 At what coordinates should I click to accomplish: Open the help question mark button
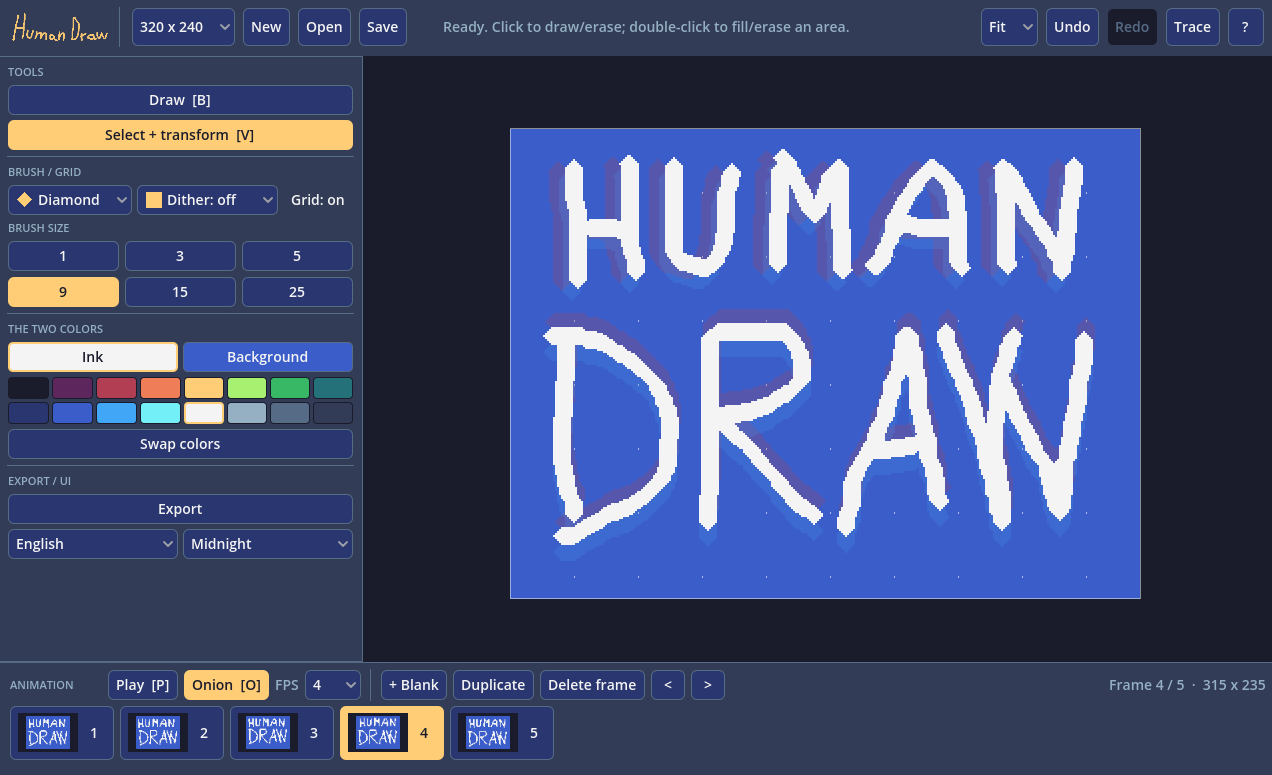(x=1245, y=27)
